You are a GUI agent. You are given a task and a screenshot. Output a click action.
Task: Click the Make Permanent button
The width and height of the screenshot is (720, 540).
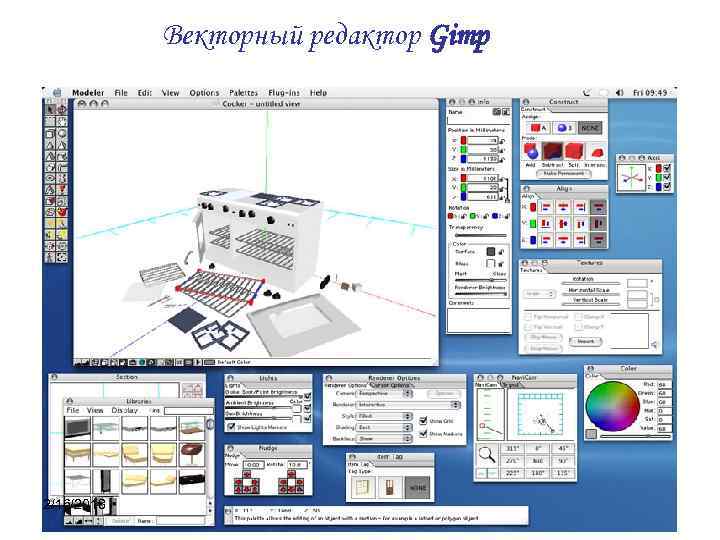click(564, 174)
